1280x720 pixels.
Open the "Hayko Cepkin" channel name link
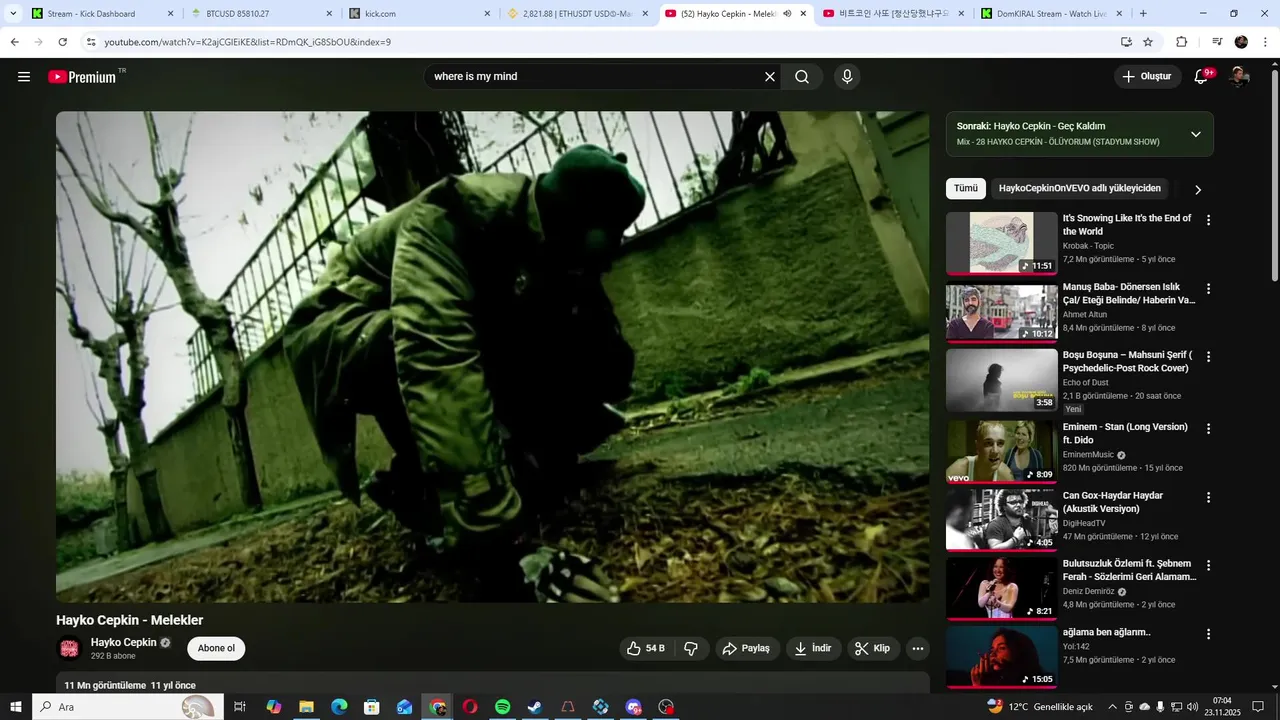(124, 642)
